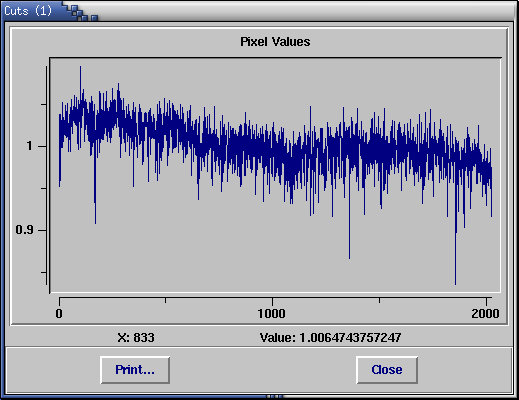This screenshot has width=519, height=400.
Task: Click the x-axis label 1000
Action: (271, 314)
